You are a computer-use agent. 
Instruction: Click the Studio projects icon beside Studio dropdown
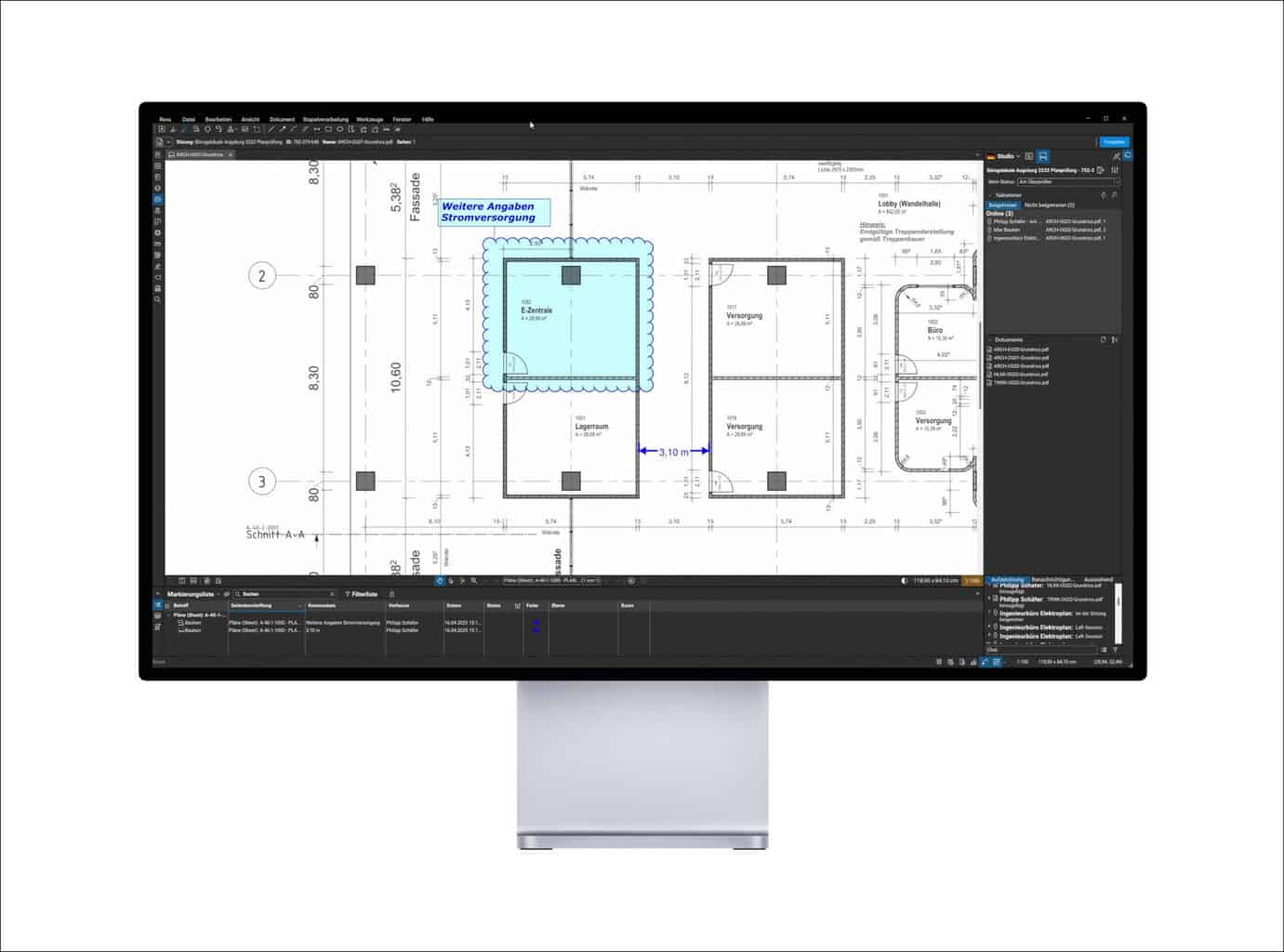click(1029, 156)
